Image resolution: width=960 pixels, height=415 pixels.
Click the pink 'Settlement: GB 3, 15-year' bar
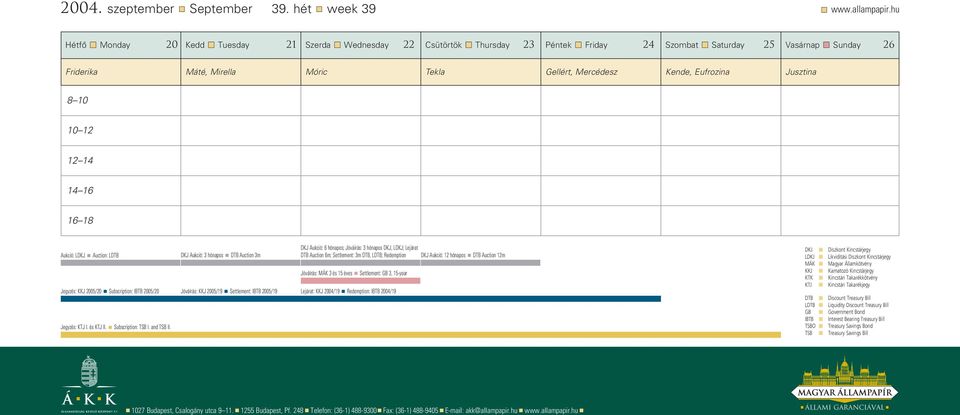pos(361,280)
